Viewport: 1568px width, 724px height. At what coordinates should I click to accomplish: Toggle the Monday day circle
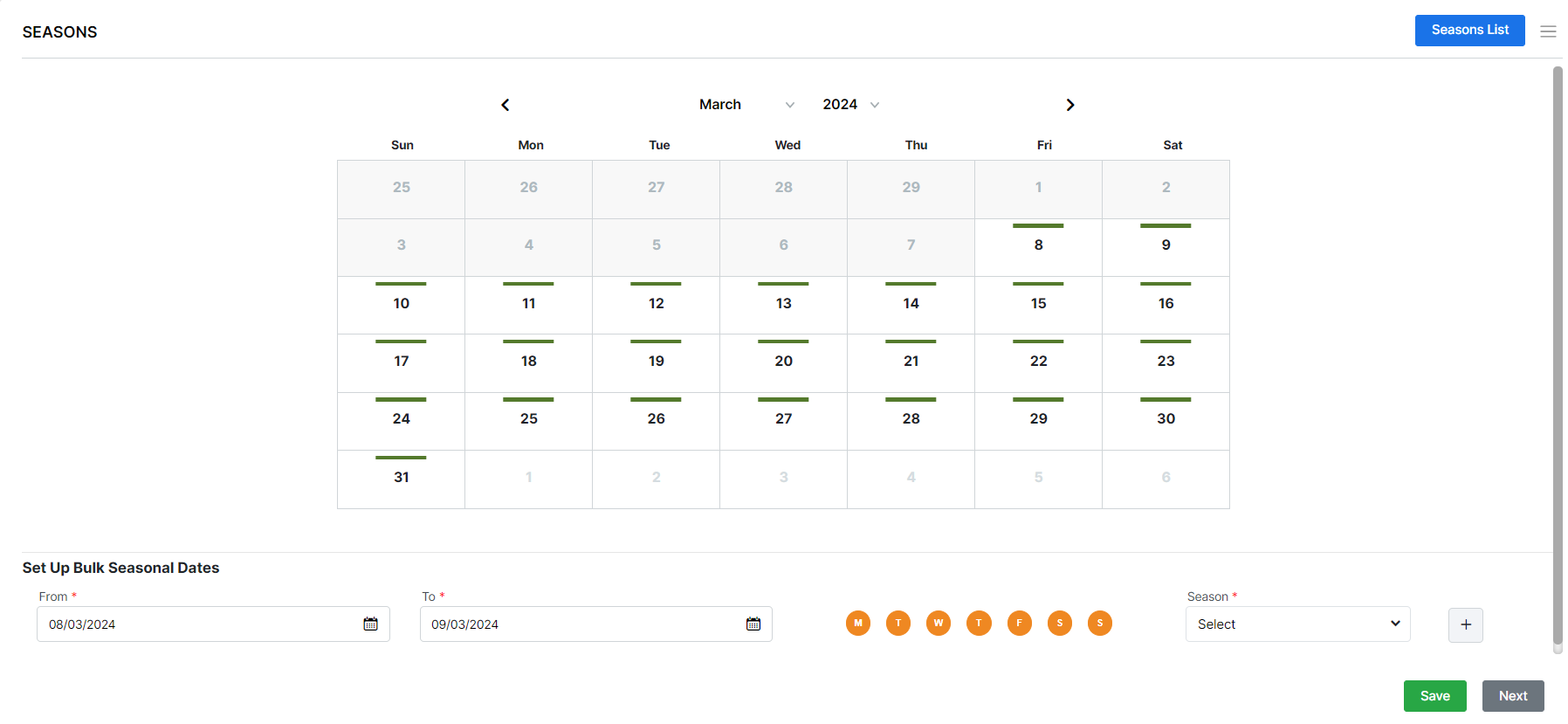pyautogui.click(x=858, y=623)
